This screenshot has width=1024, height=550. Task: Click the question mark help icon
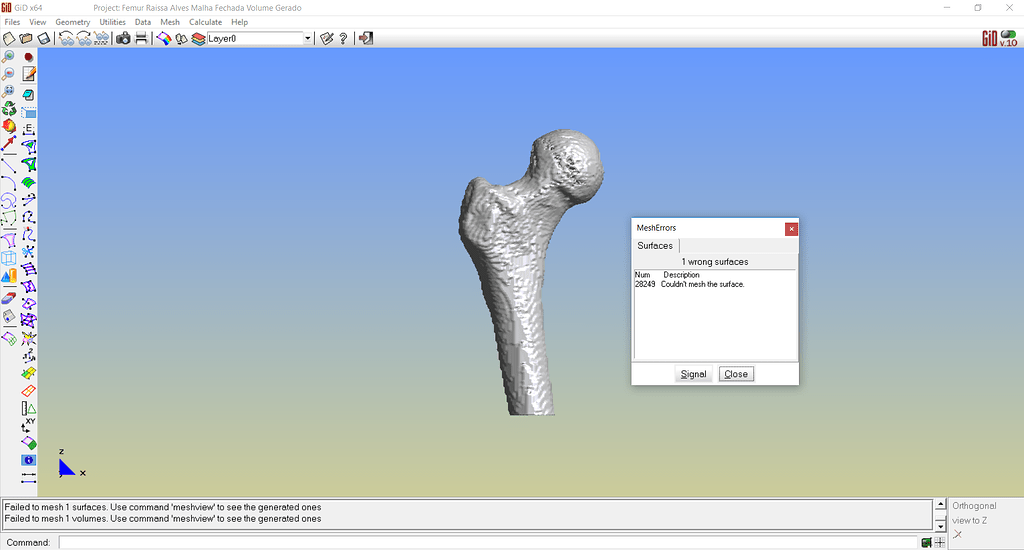point(343,38)
